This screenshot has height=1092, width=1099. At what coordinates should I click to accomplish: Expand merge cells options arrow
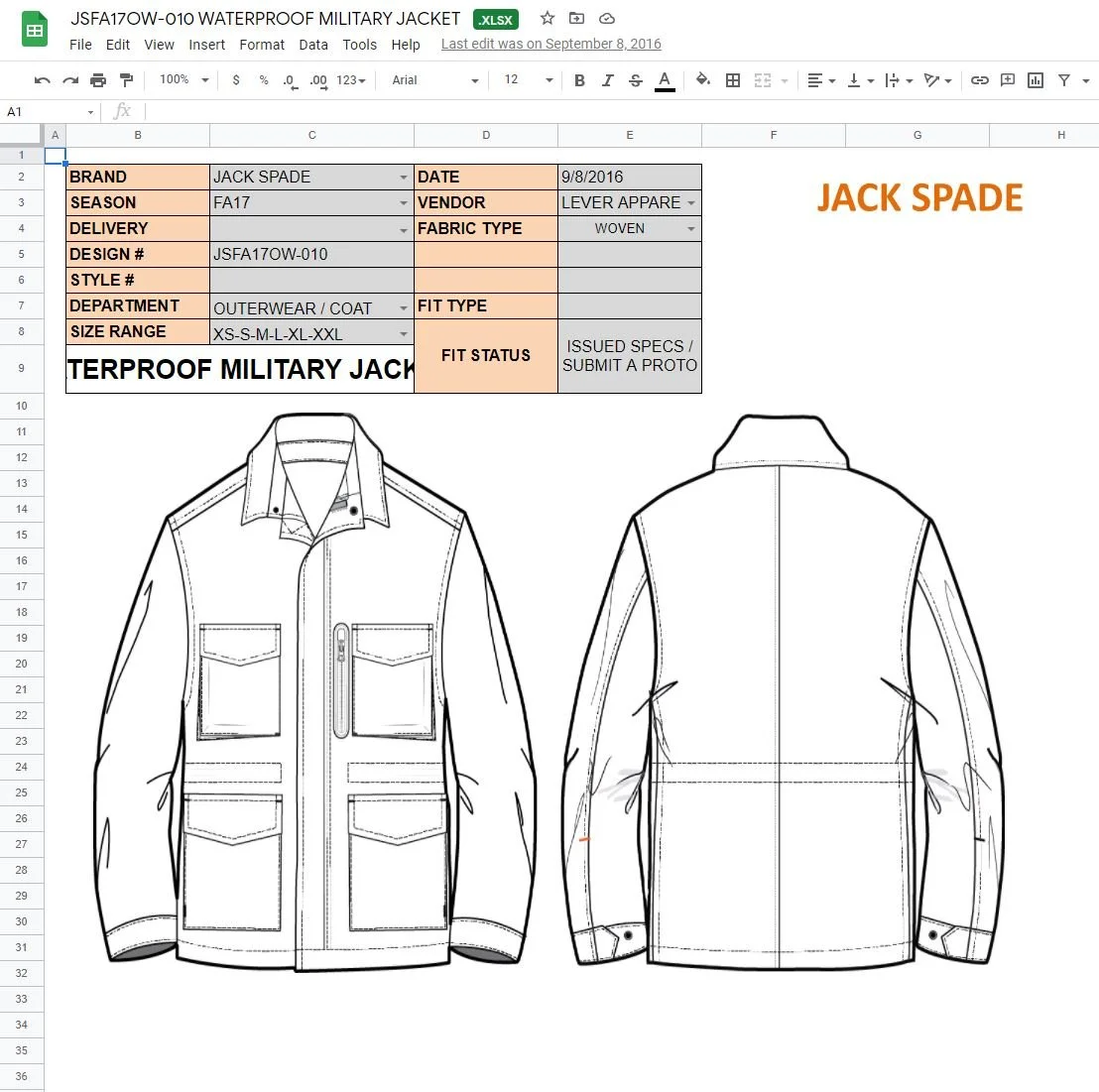point(785,81)
